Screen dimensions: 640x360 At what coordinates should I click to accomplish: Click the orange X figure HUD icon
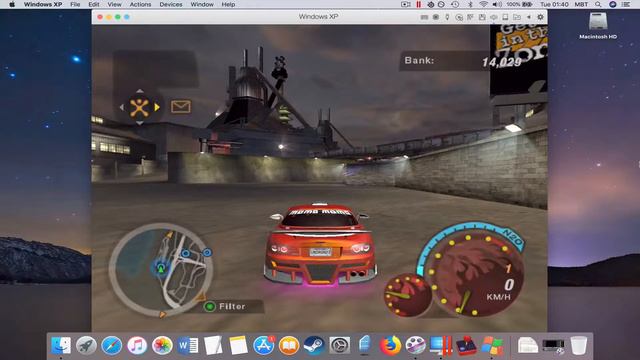point(139,107)
